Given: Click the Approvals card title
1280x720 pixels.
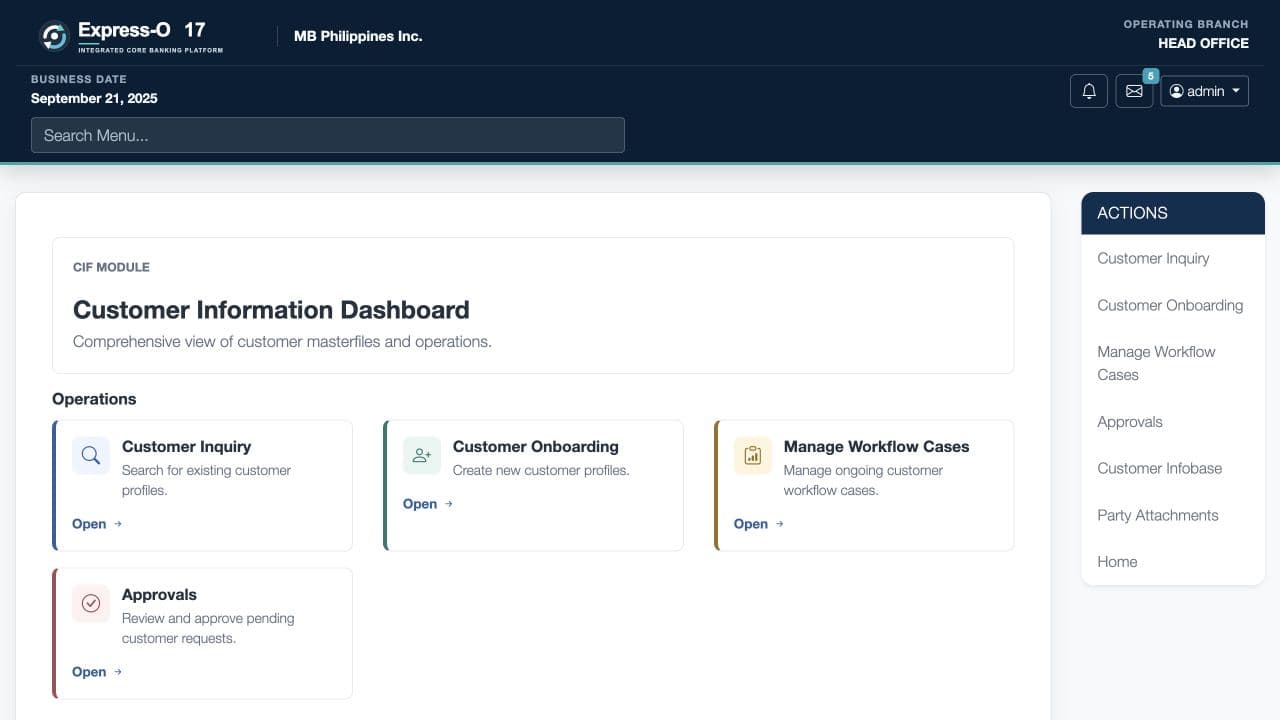Looking at the screenshot, I should click(159, 595).
